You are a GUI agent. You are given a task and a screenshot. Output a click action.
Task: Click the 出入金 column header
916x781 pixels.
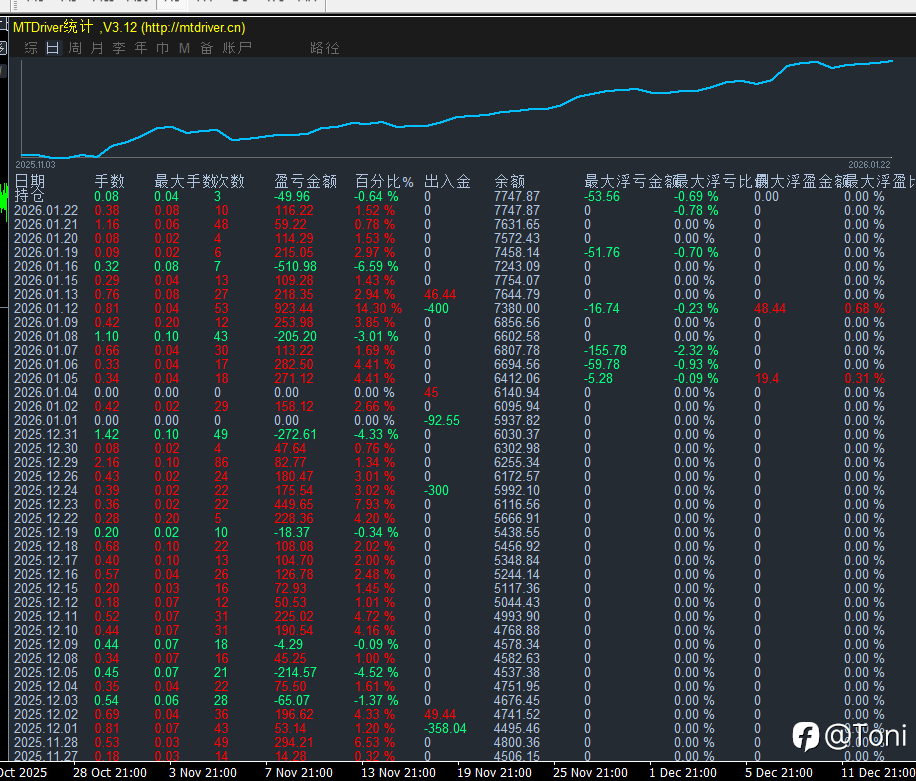tap(447, 181)
